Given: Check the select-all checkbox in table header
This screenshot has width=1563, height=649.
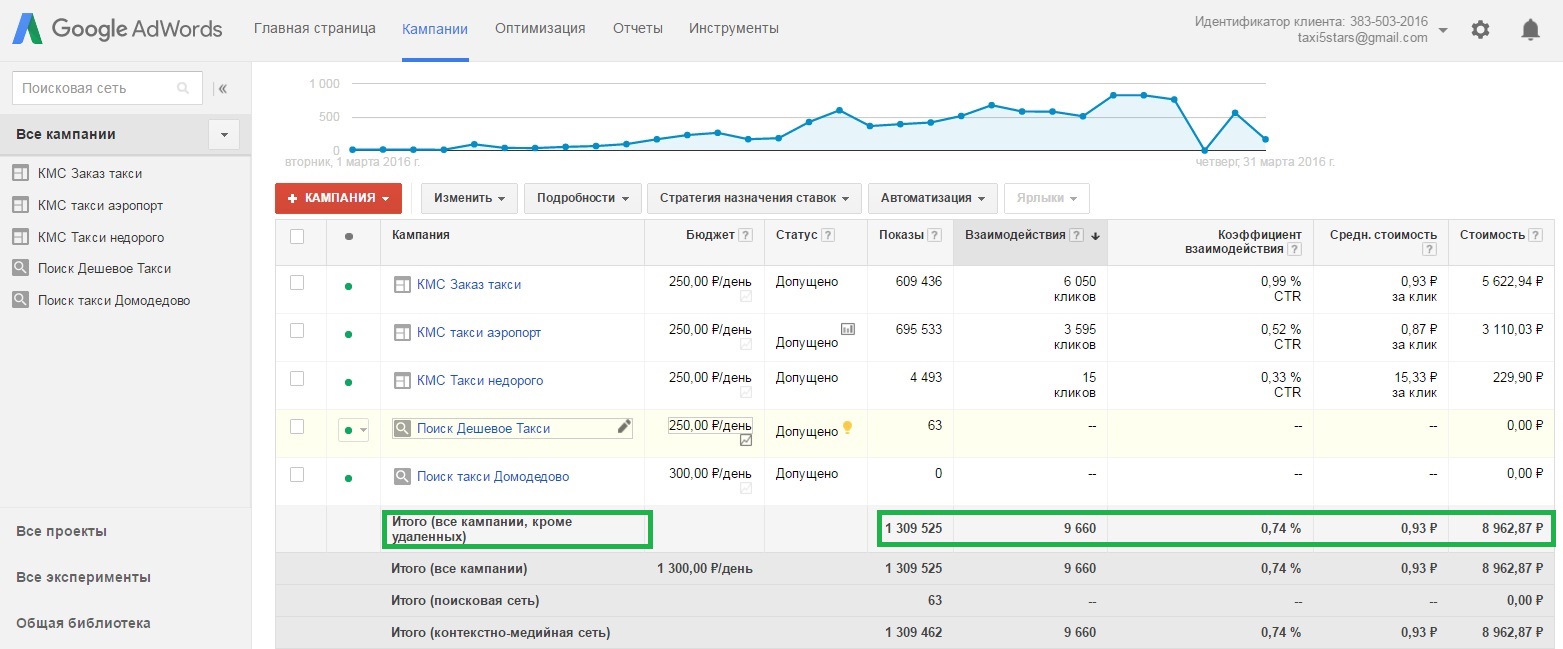Looking at the screenshot, I should pos(297,236).
